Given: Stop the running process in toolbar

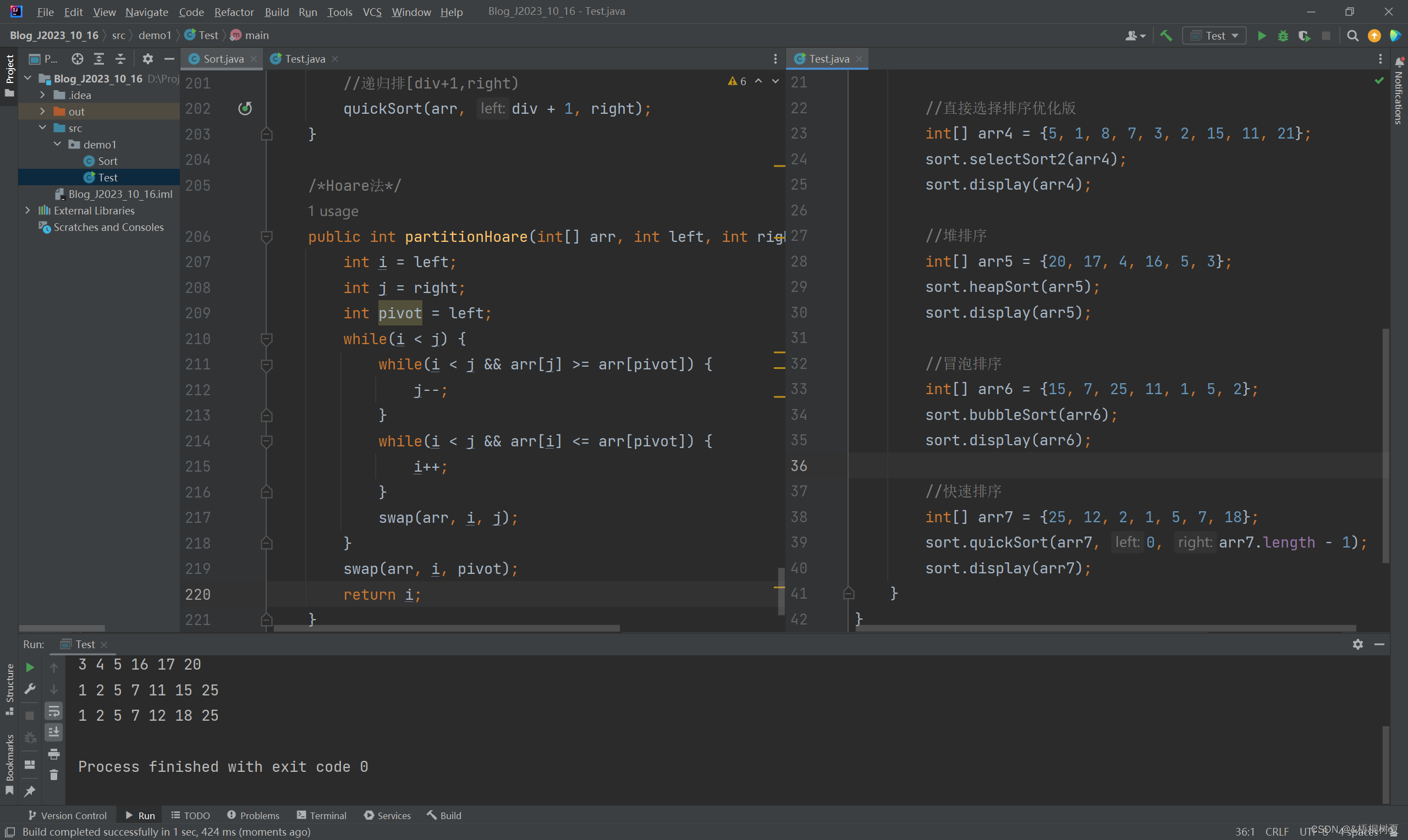Looking at the screenshot, I should (1326, 36).
